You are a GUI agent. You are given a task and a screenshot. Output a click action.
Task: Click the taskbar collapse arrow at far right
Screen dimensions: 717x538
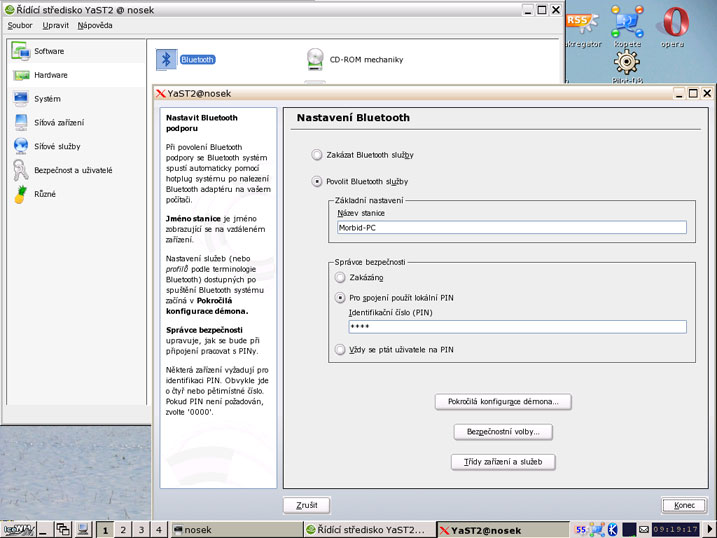tap(710, 529)
